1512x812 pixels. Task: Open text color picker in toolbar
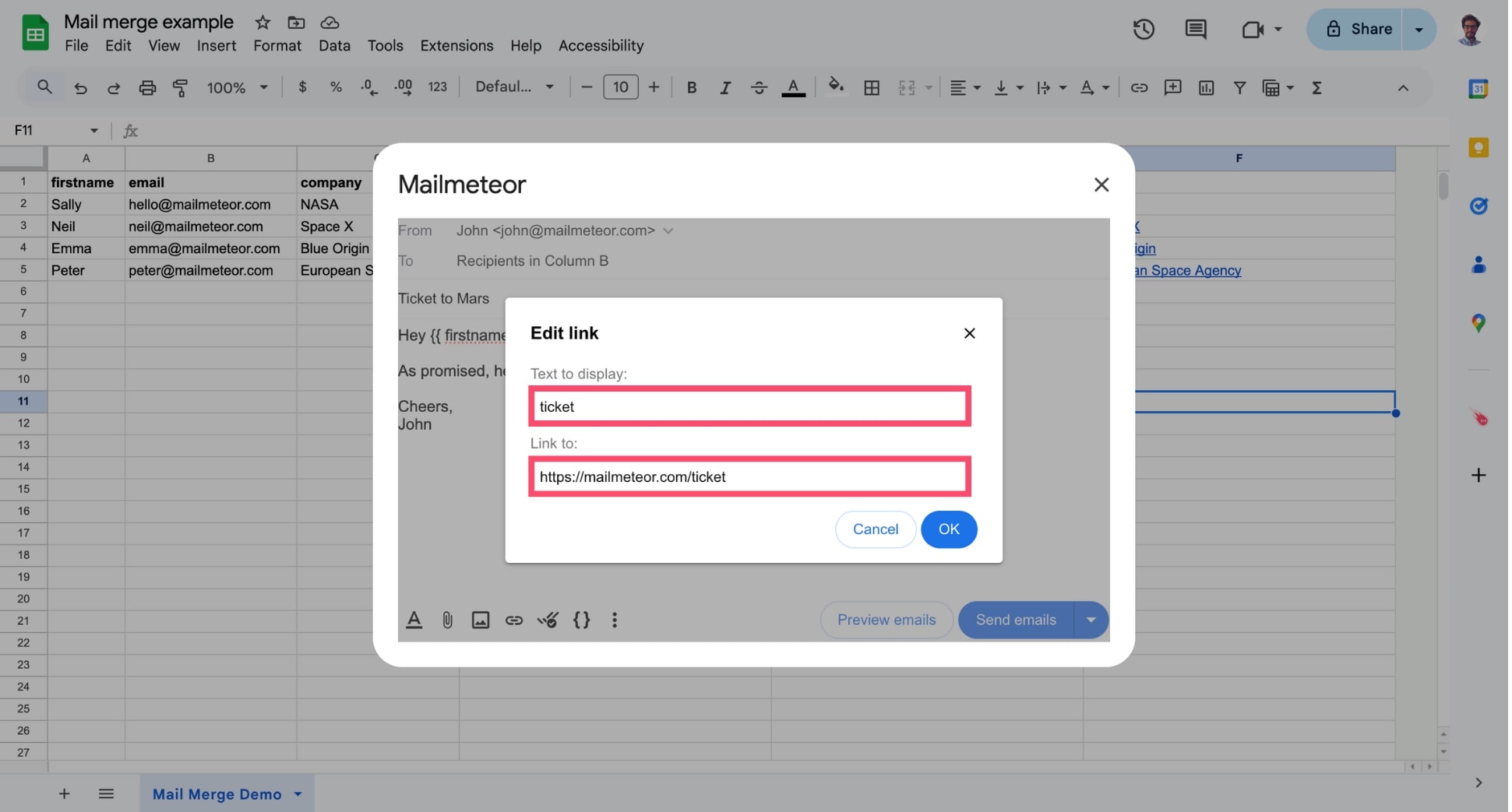pyautogui.click(x=793, y=88)
